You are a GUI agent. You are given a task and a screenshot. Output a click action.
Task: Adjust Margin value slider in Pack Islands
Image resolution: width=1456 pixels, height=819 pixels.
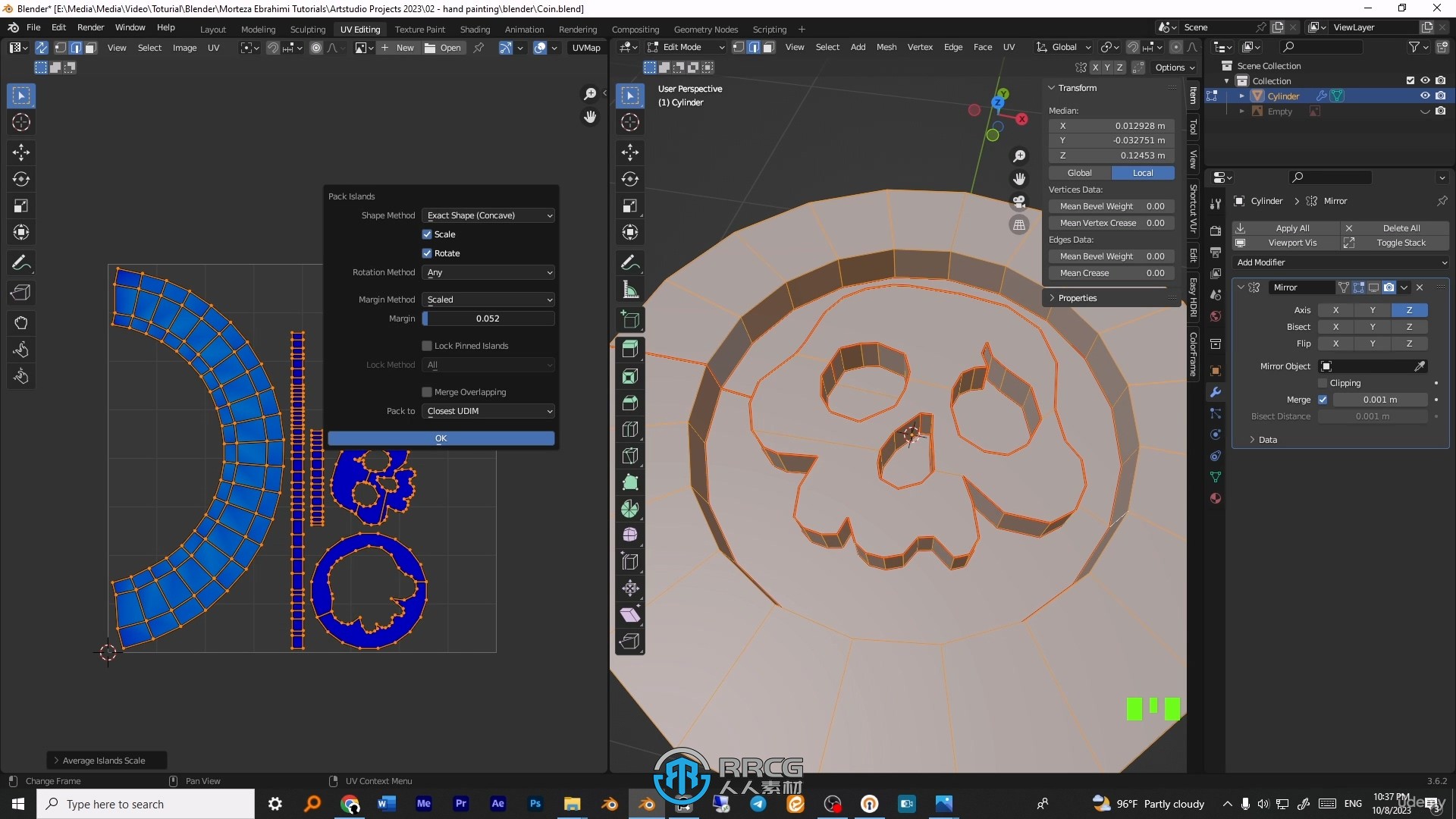487,318
